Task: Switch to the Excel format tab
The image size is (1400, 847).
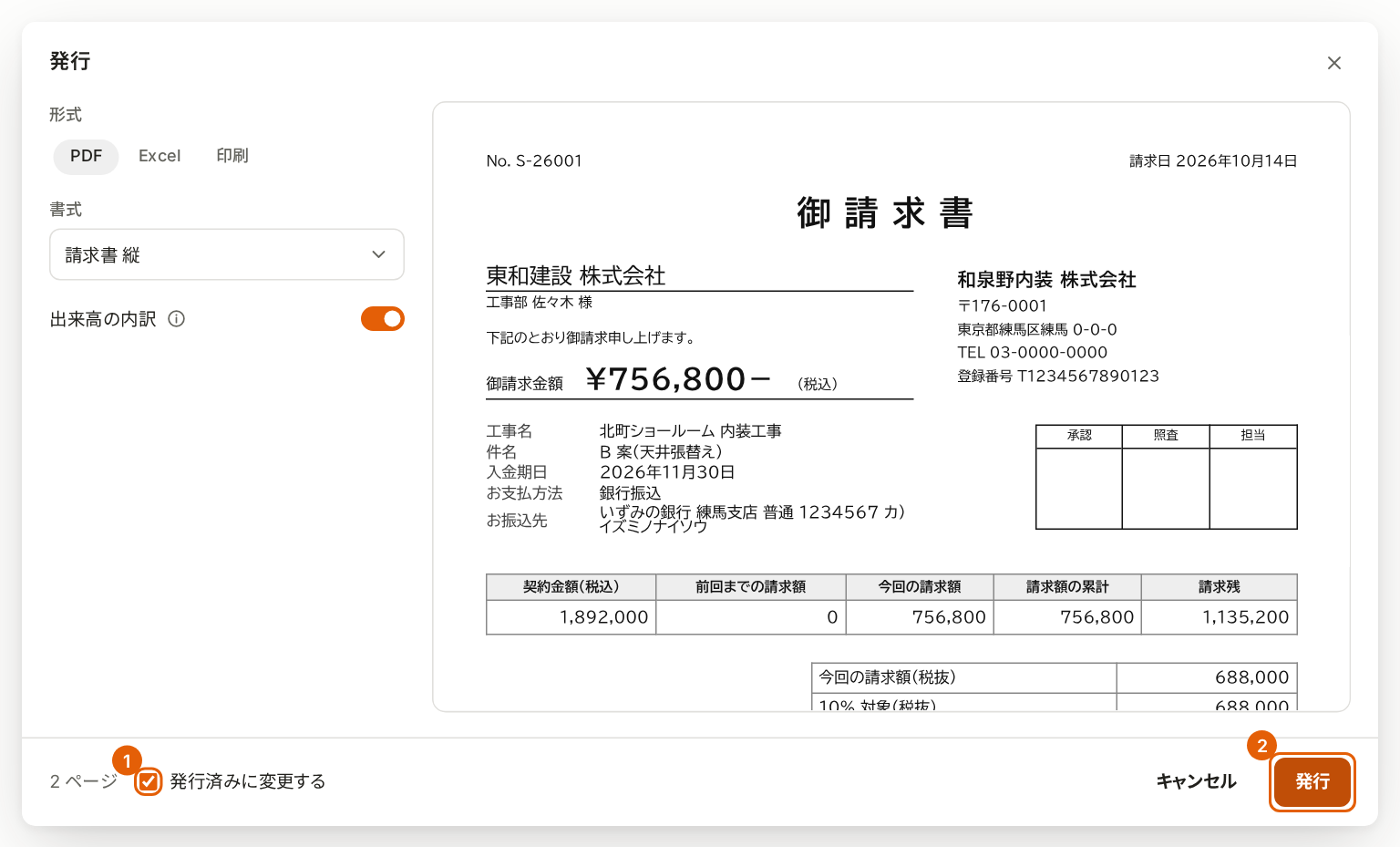Action: 160,156
